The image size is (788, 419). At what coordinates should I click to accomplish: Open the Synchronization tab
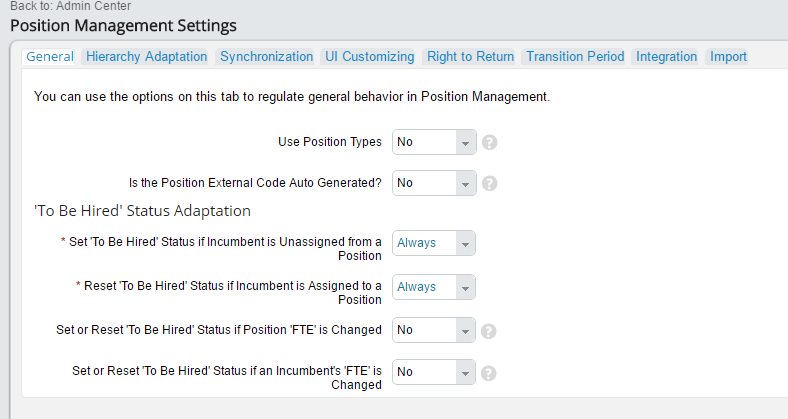[x=266, y=57]
